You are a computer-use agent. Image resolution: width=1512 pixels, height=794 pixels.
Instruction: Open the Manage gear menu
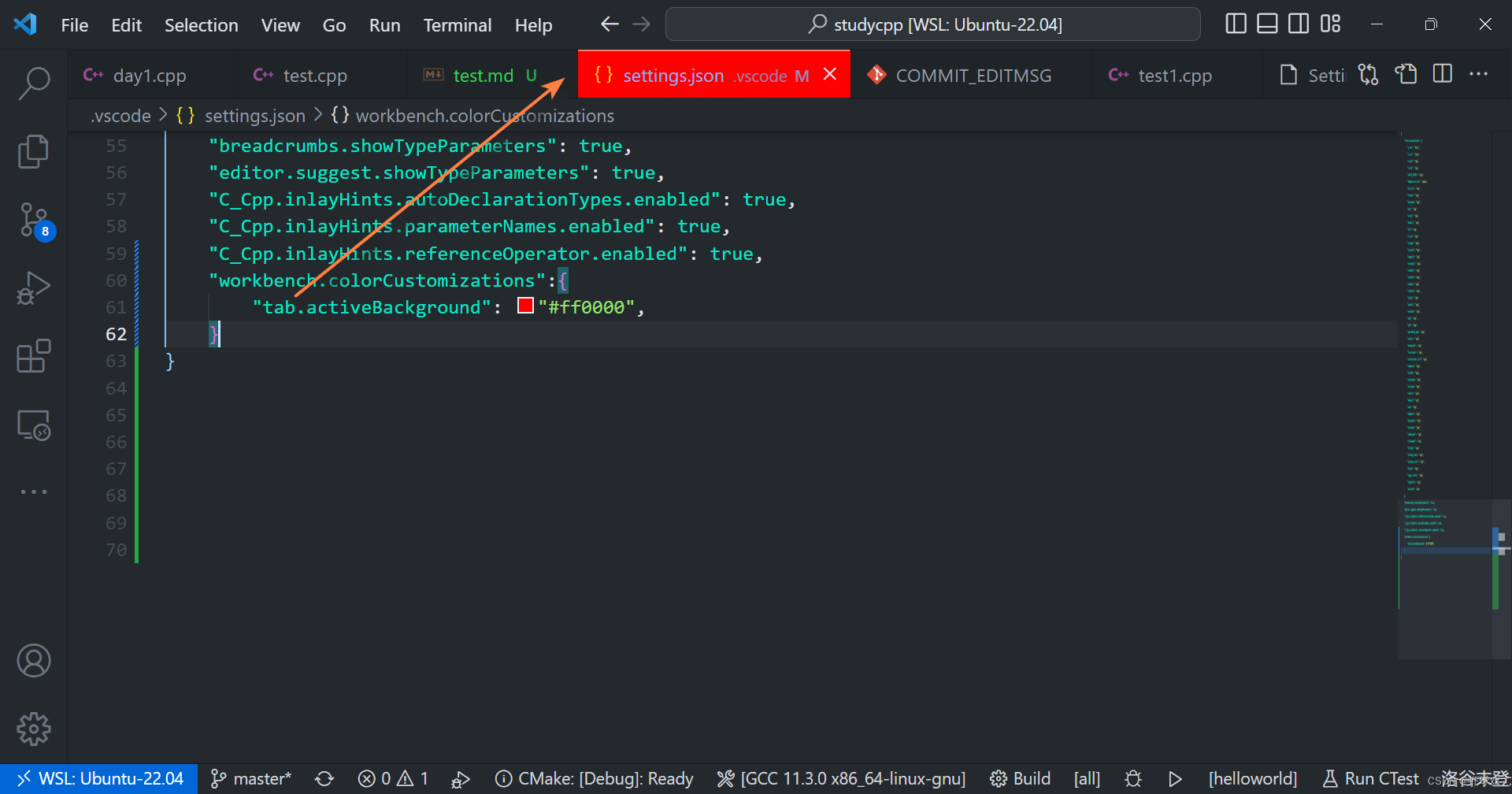click(x=34, y=729)
